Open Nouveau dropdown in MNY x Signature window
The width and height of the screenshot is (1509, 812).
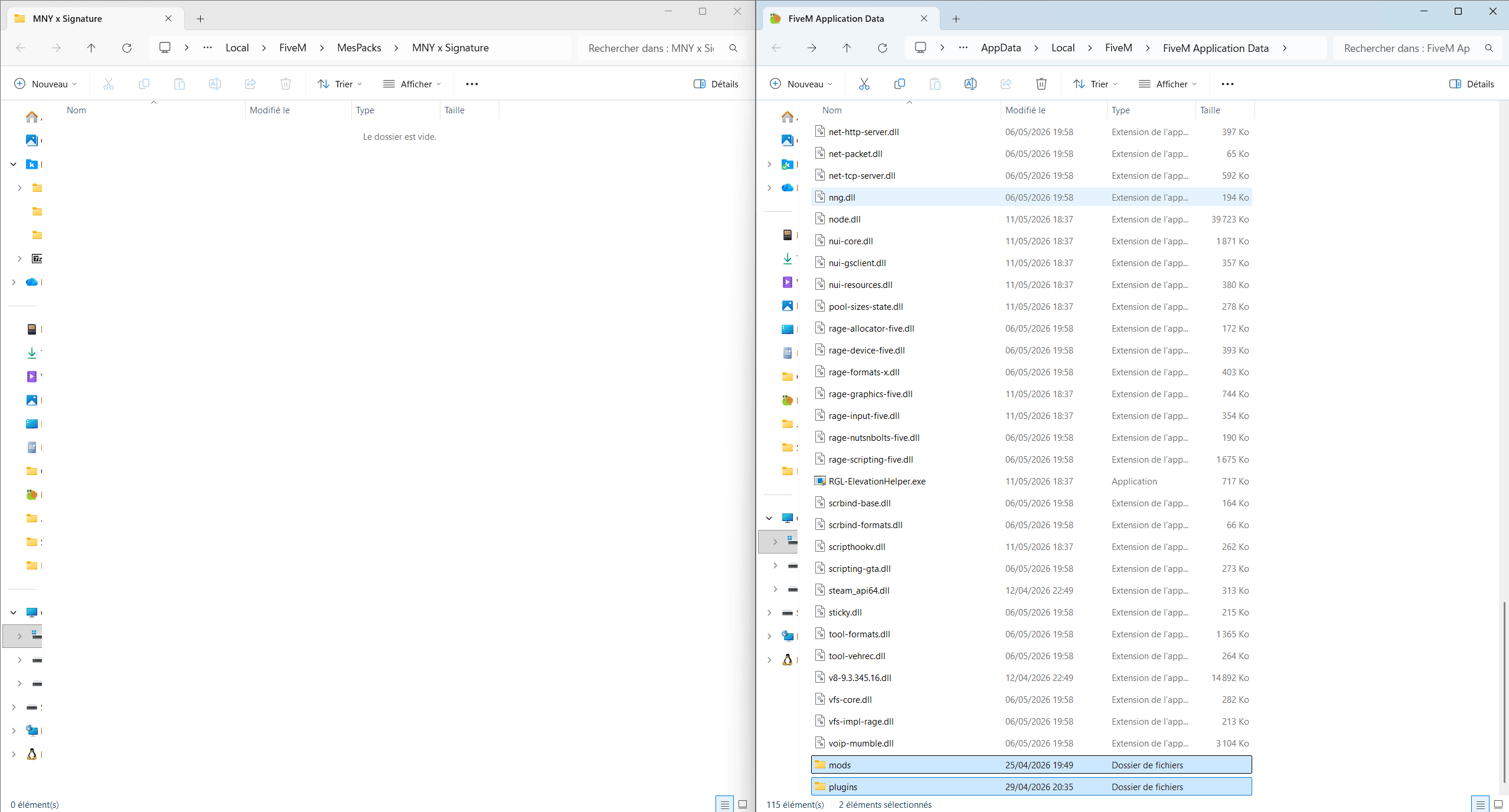click(45, 84)
